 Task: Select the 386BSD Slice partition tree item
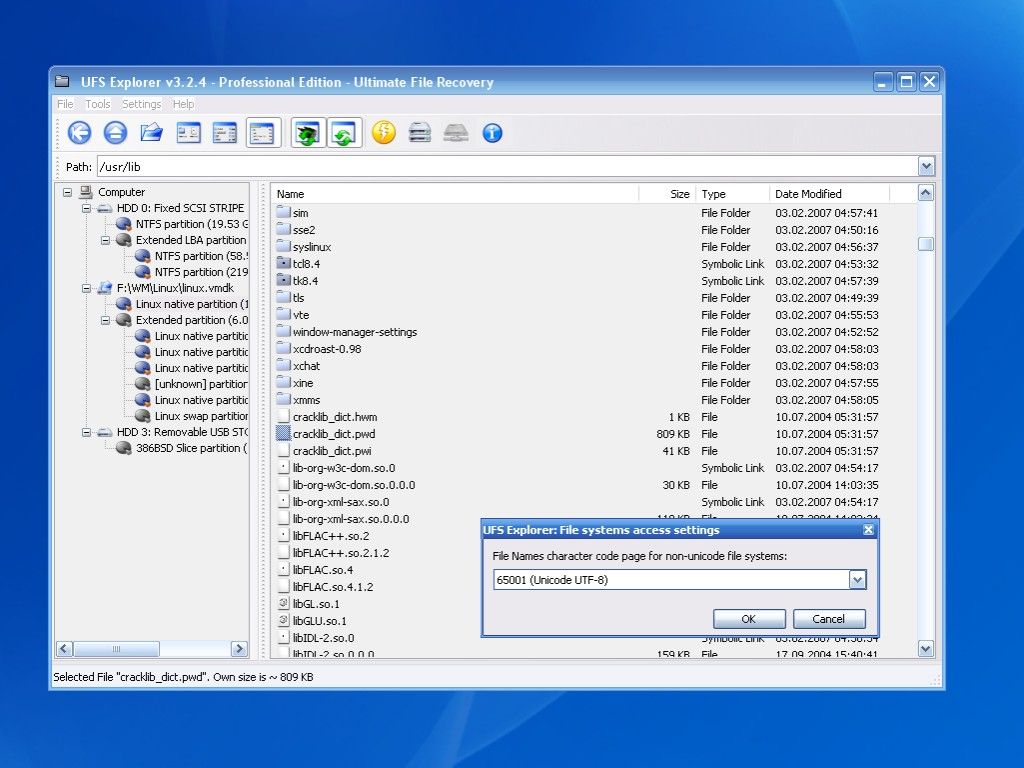[x=191, y=448]
